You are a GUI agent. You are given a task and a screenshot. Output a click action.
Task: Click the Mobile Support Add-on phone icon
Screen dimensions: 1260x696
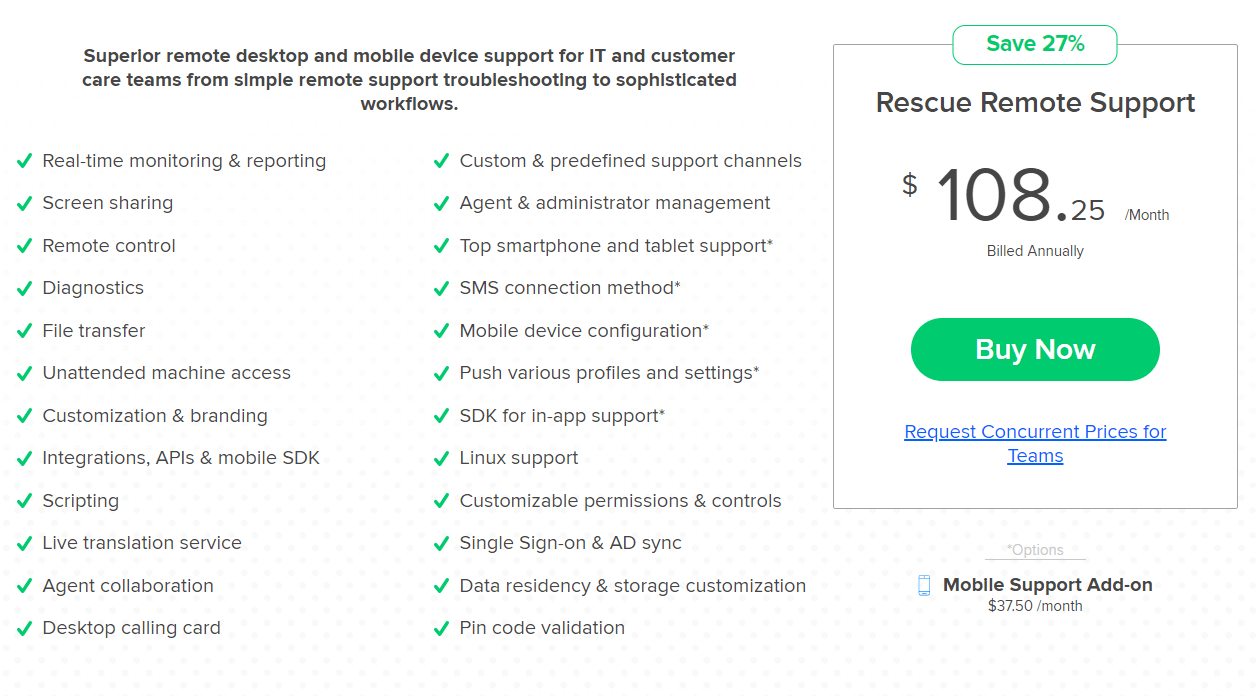925,585
